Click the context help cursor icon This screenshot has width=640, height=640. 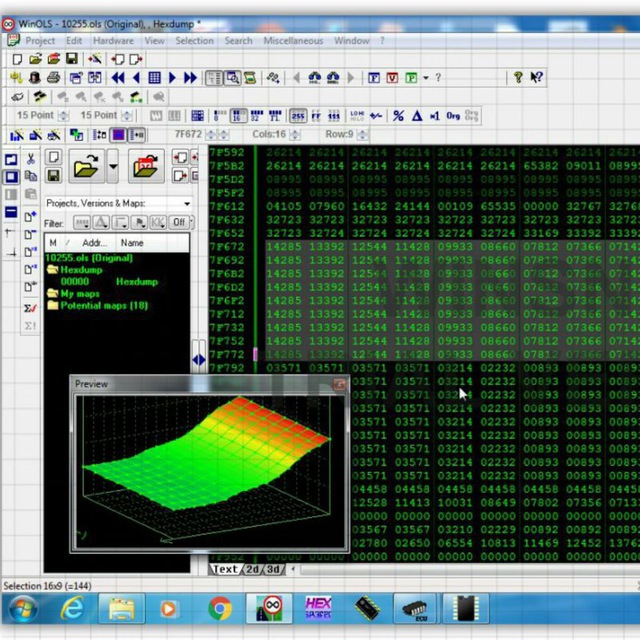point(536,77)
